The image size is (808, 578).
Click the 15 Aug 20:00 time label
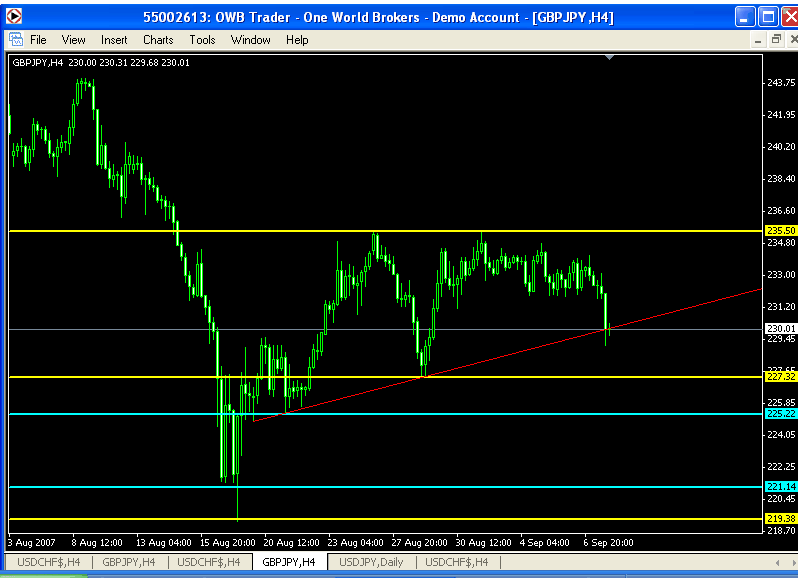(228, 542)
